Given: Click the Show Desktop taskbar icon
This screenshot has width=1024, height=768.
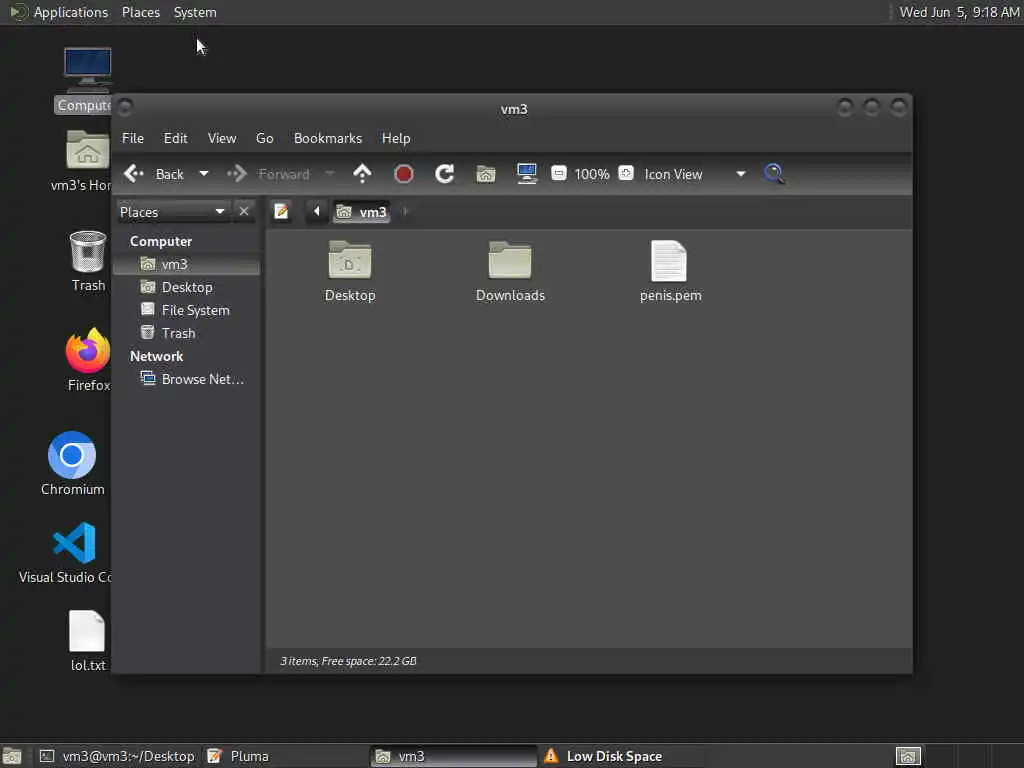Looking at the screenshot, I should (x=12, y=756).
